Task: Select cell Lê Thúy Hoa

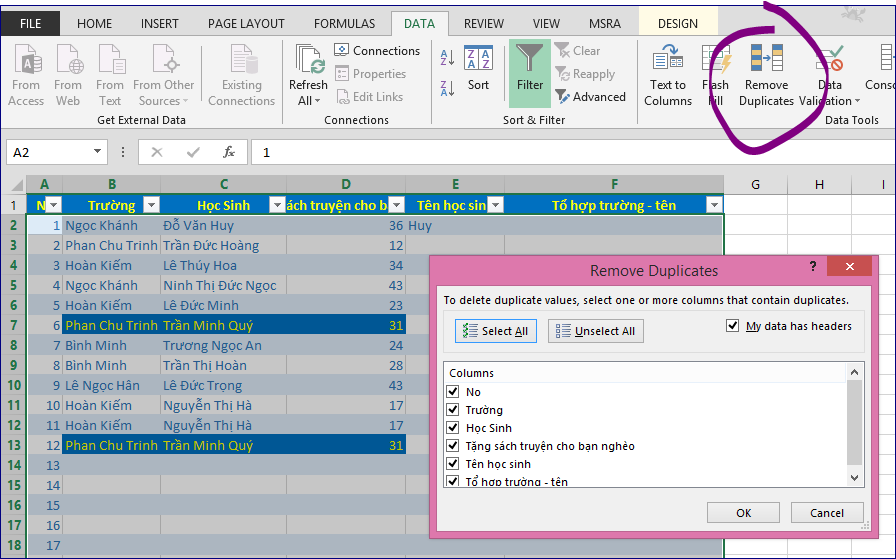Action: click(x=223, y=265)
